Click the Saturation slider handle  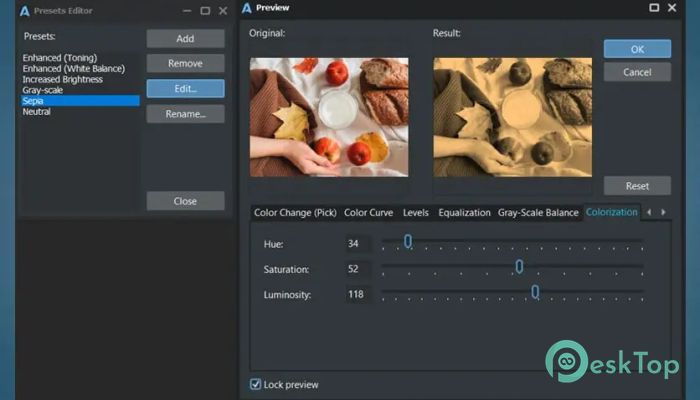[519, 267]
